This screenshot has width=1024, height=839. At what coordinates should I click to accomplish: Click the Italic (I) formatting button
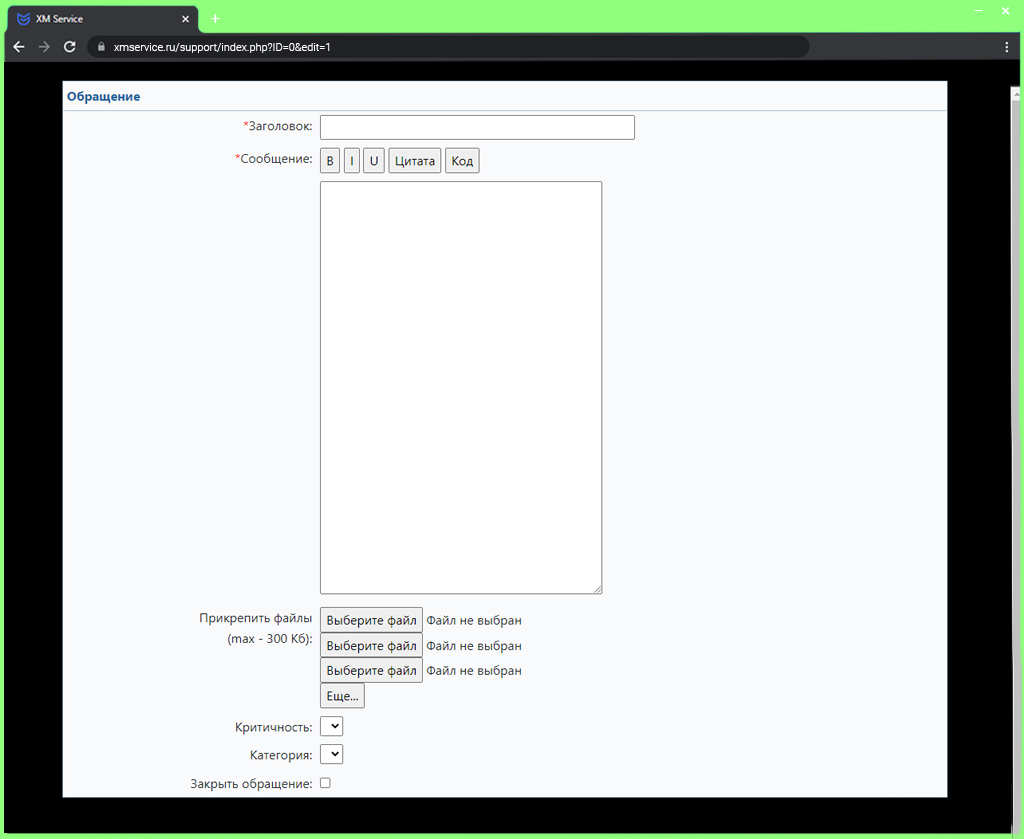click(x=351, y=161)
